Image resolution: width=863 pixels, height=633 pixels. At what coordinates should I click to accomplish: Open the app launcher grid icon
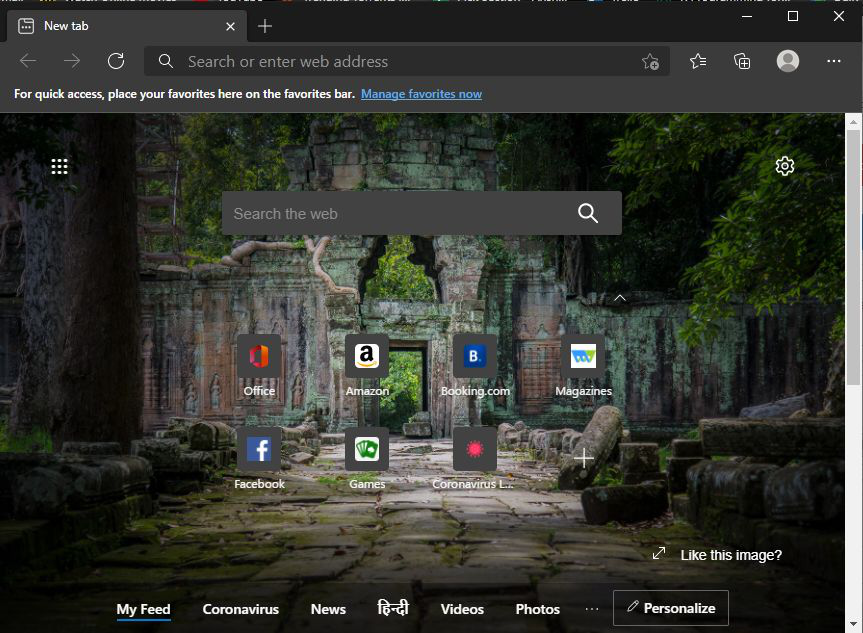59,166
